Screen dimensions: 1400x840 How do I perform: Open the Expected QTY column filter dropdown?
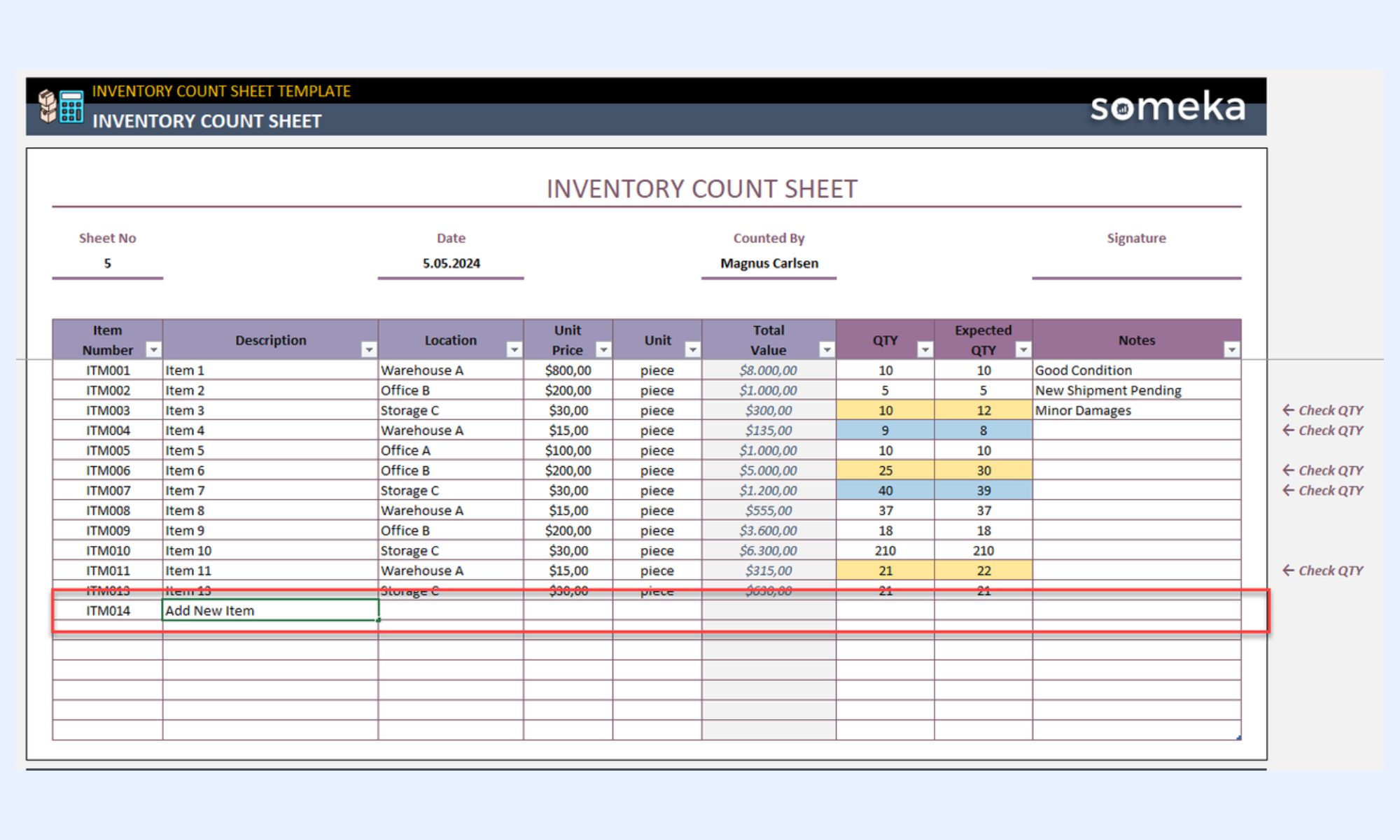coord(1023,349)
